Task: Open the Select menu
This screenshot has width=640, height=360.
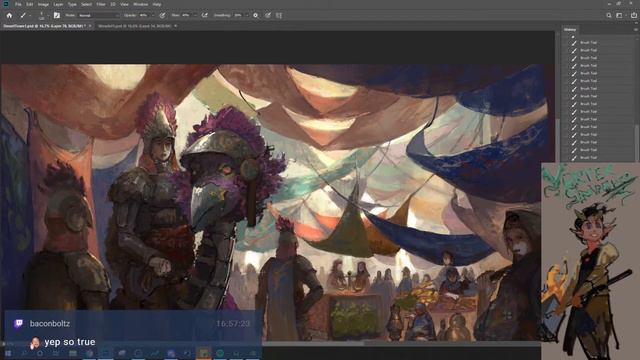Action: click(x=87, y=4)
